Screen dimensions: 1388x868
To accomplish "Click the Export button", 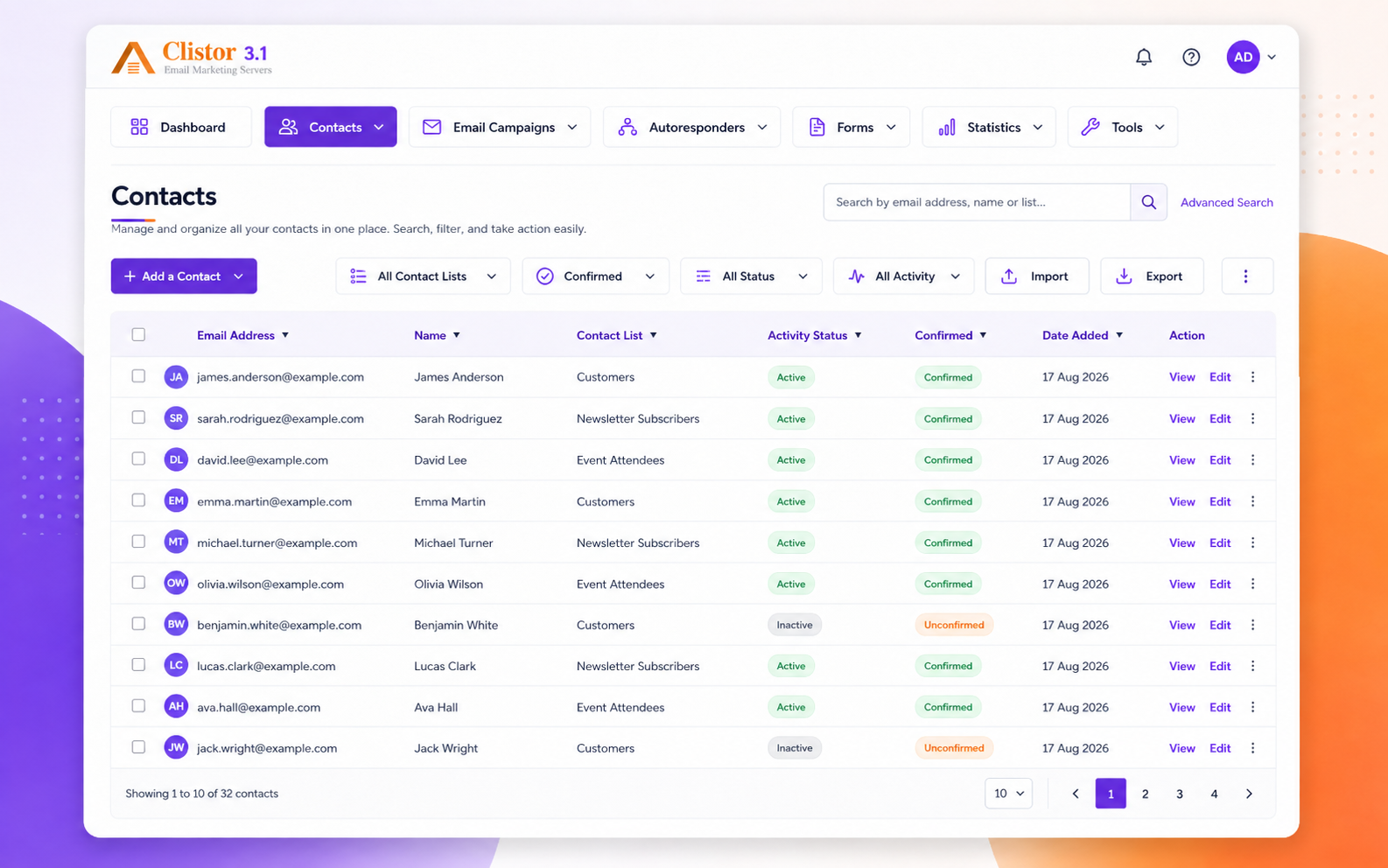I will [1152, 276].
